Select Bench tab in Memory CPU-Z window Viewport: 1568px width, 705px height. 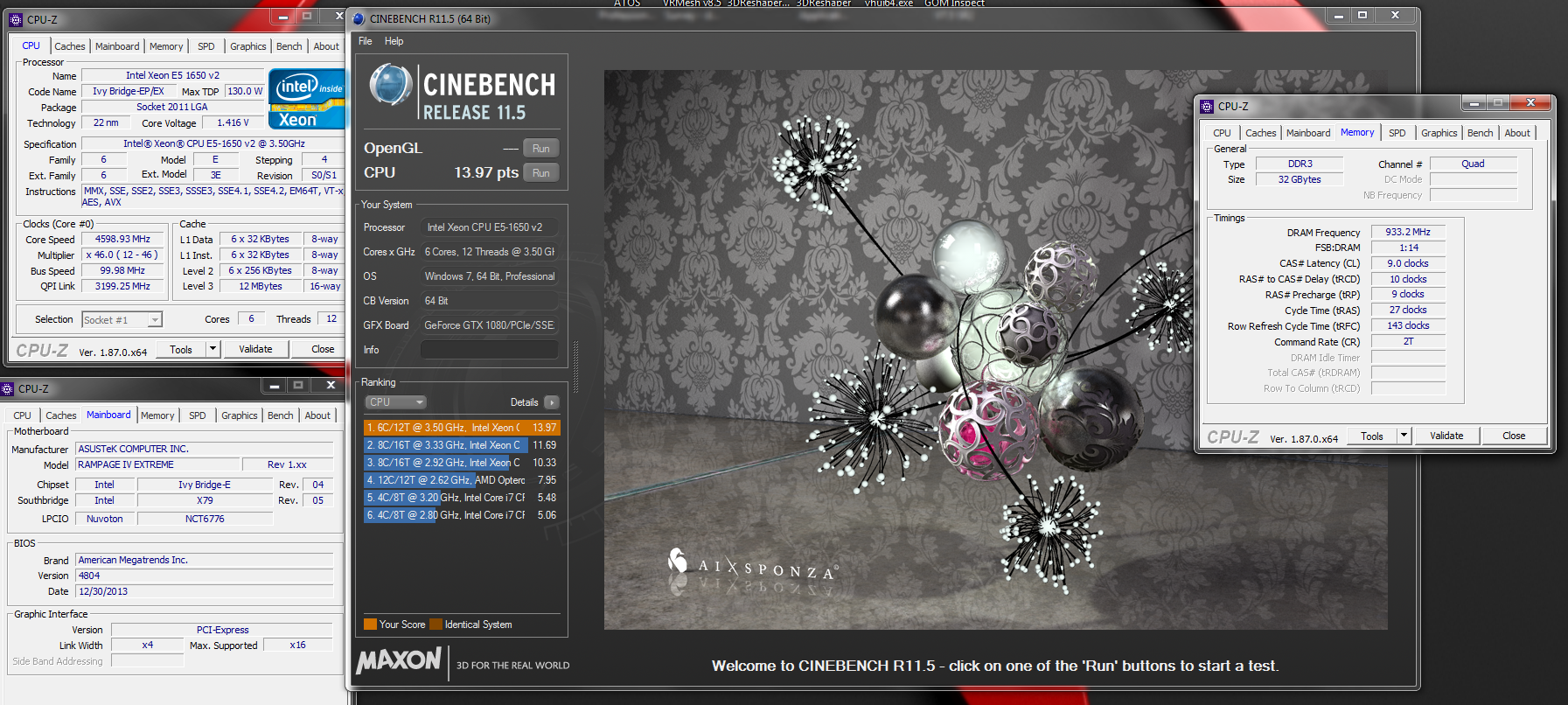pos(1481,133)
